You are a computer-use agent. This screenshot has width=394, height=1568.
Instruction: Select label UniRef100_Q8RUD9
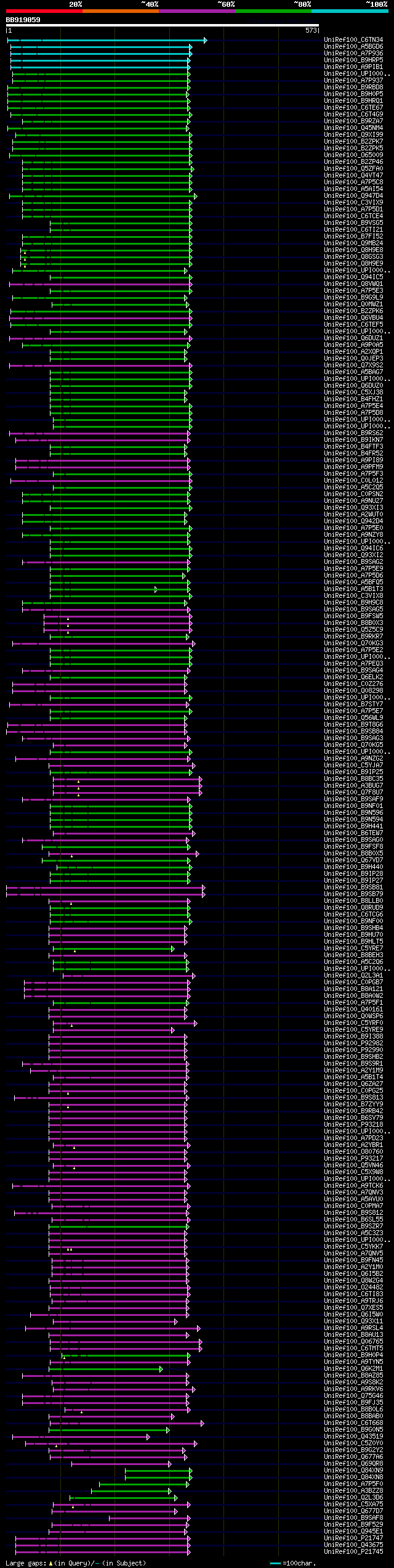pos(353,908)
